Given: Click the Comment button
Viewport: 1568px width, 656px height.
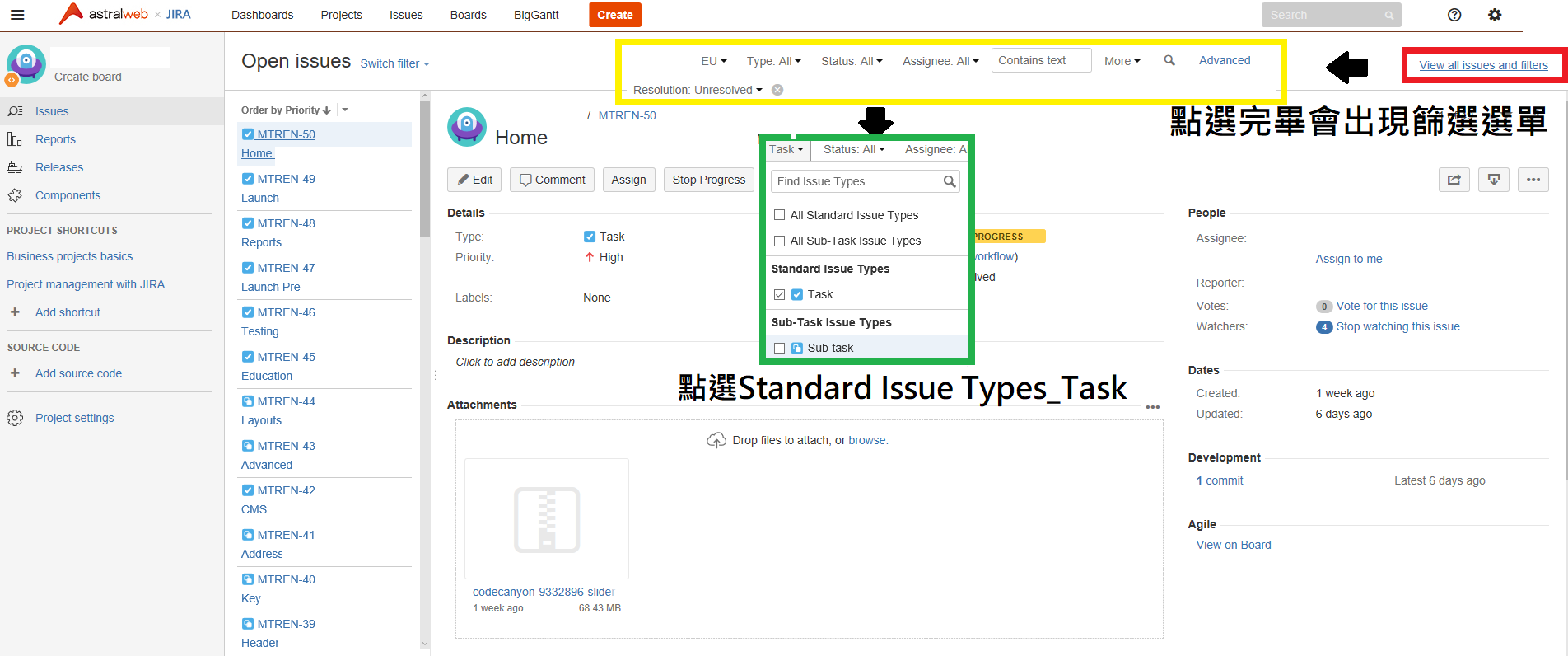Looking at the screenshot, I should point(552,180).
